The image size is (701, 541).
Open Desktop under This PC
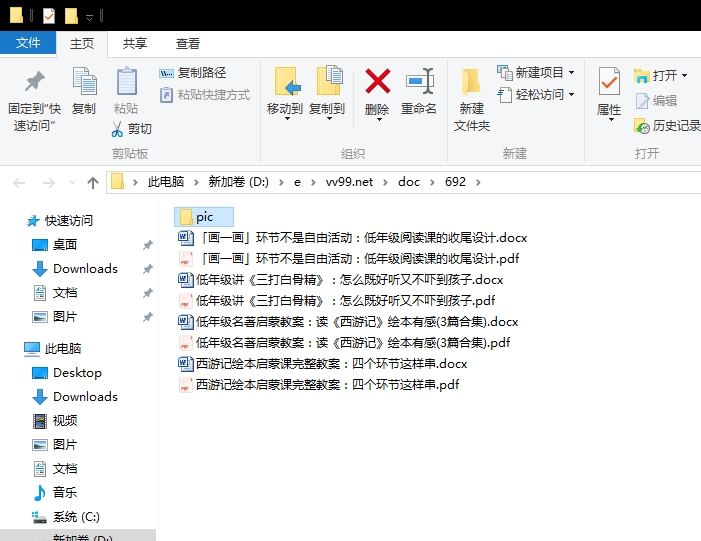67,373
